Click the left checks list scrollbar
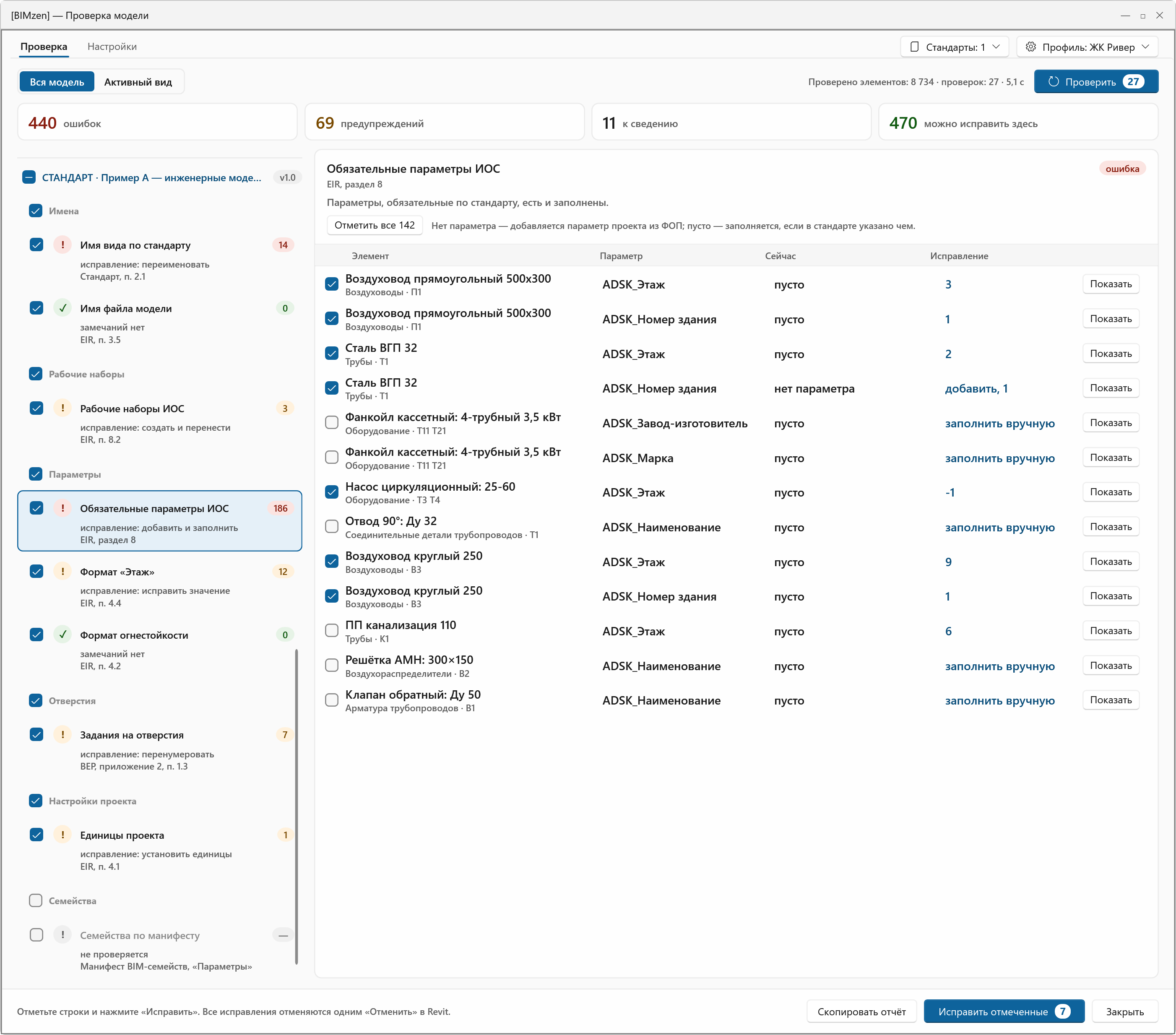1176x1035 pixels. [x=296, y=806]
